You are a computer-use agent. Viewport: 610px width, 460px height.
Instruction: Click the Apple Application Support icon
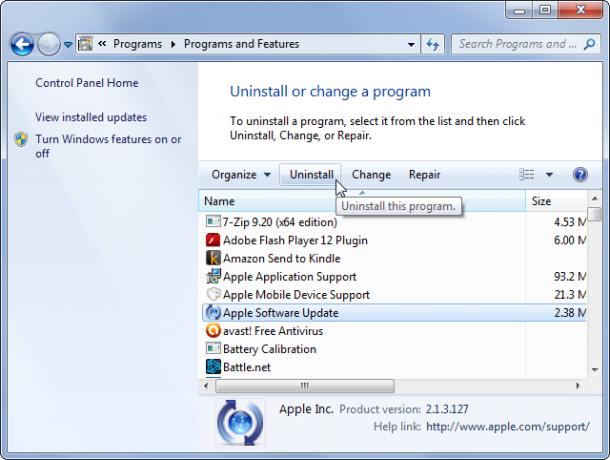pyautogui.click(x=213, y=276)
